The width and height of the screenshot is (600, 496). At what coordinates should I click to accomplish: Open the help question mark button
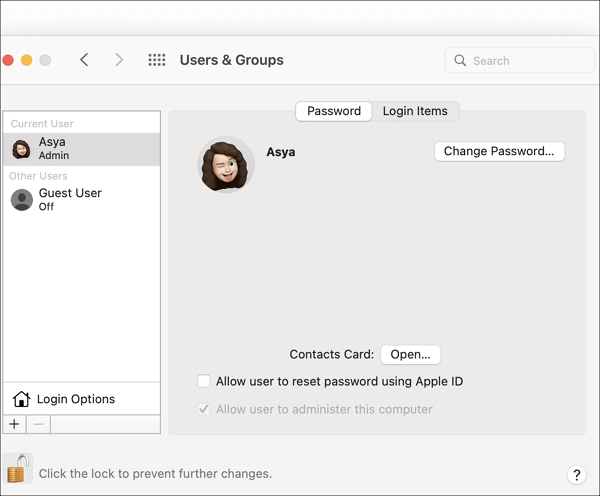click(x=576, y=475)
